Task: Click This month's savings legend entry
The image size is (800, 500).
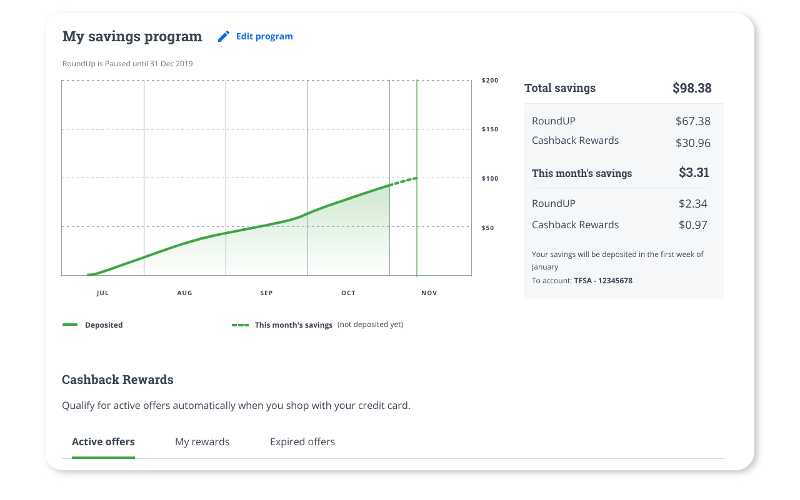Action: click(317, 325)
